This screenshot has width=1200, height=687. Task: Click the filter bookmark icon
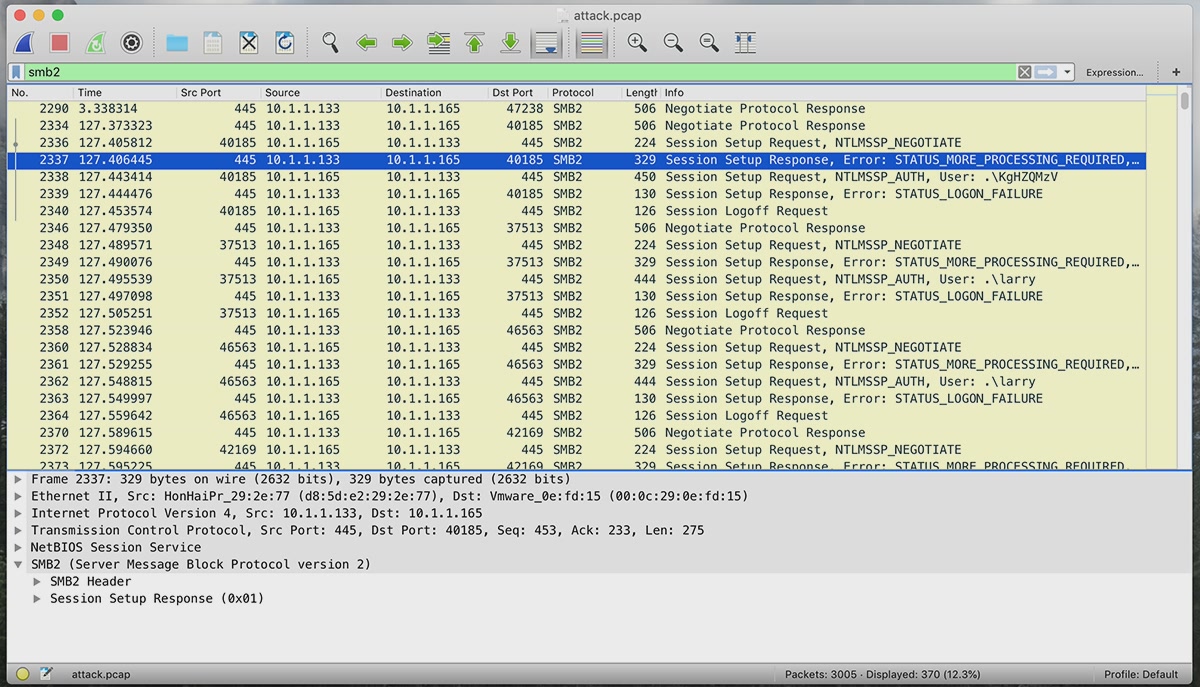coord(17,72)
